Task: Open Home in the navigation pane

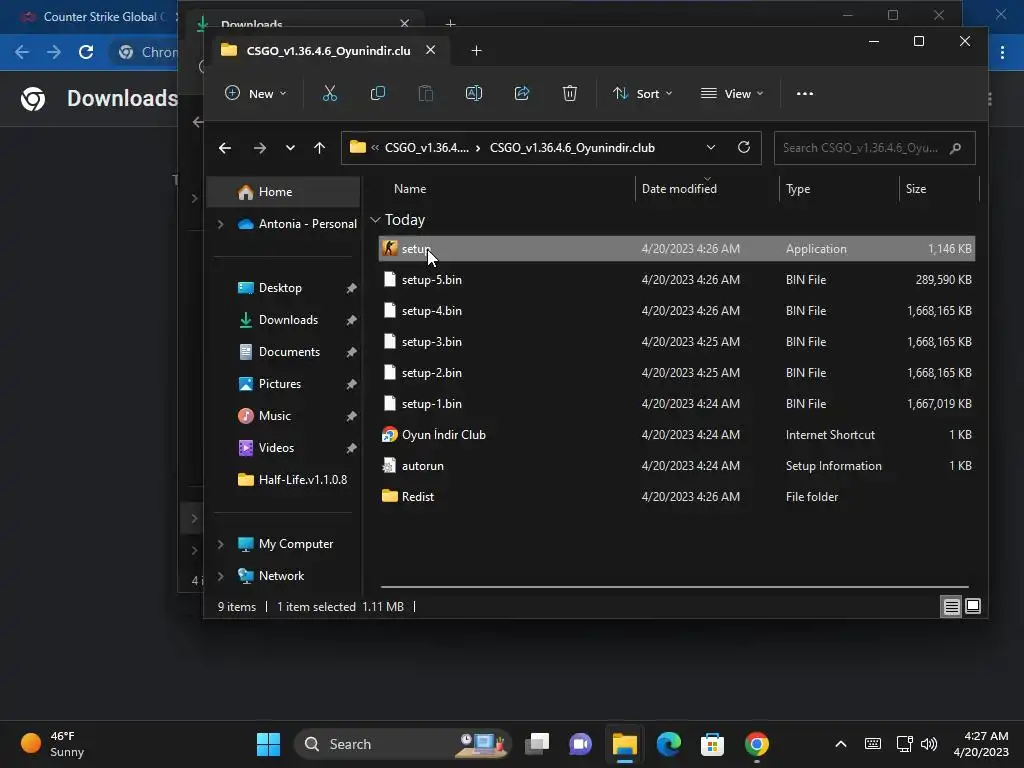Action: click(x=285, y=192)
